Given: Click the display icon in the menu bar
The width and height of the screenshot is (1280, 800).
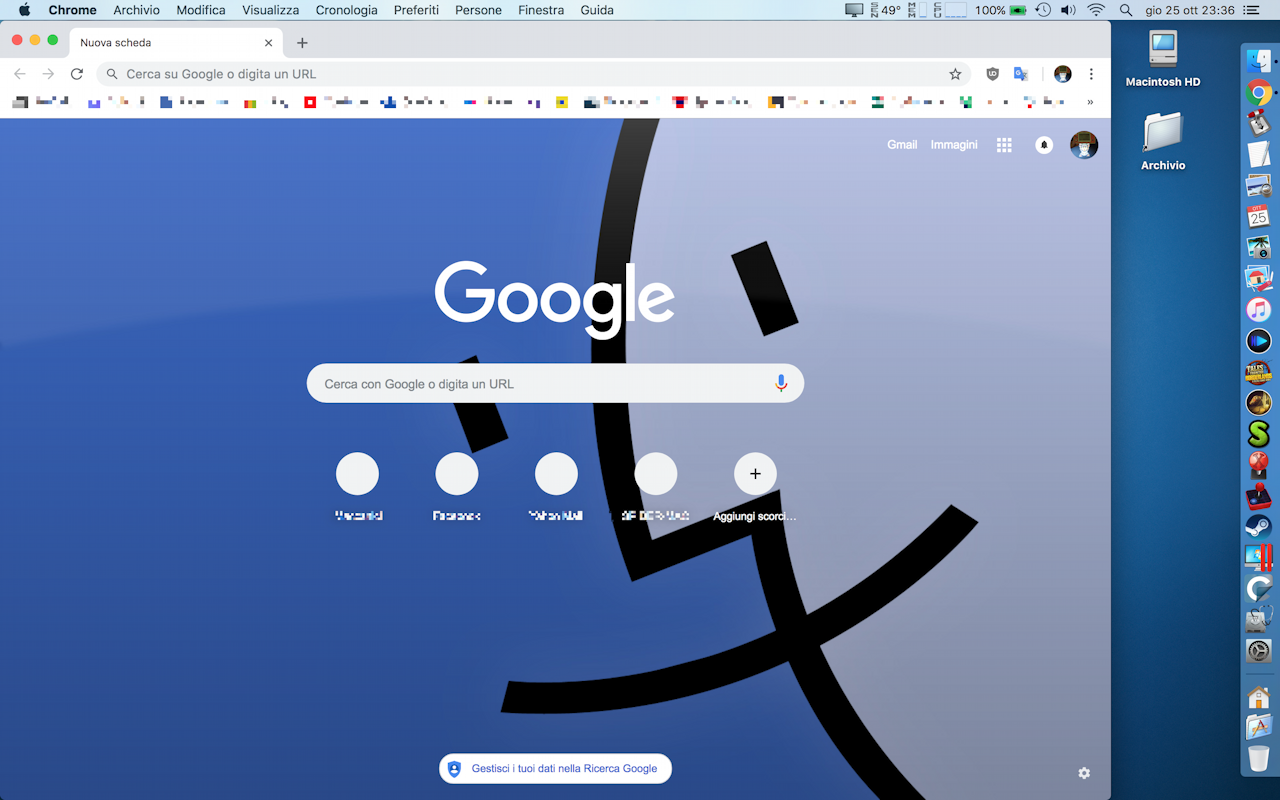Looking at the screenshot, I should (854, 10).
